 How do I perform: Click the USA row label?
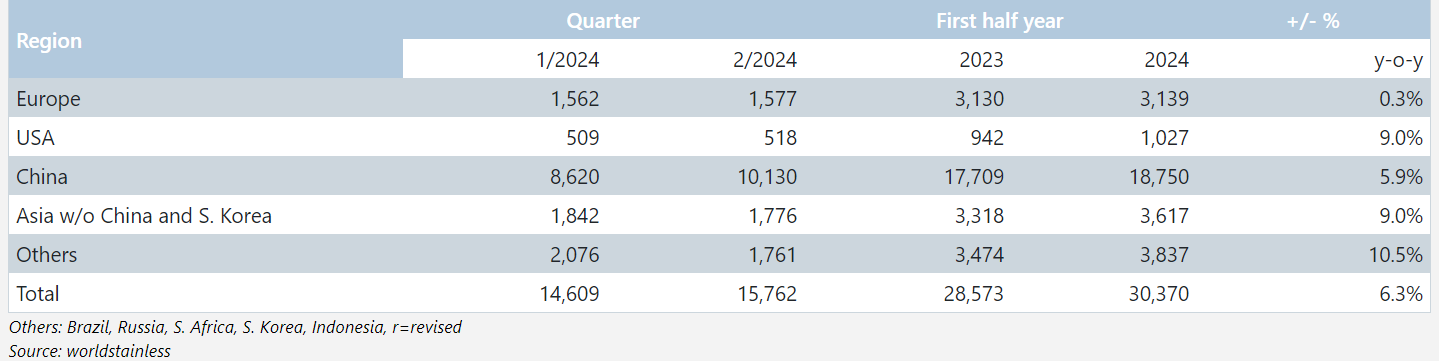(x=35, y=138)
